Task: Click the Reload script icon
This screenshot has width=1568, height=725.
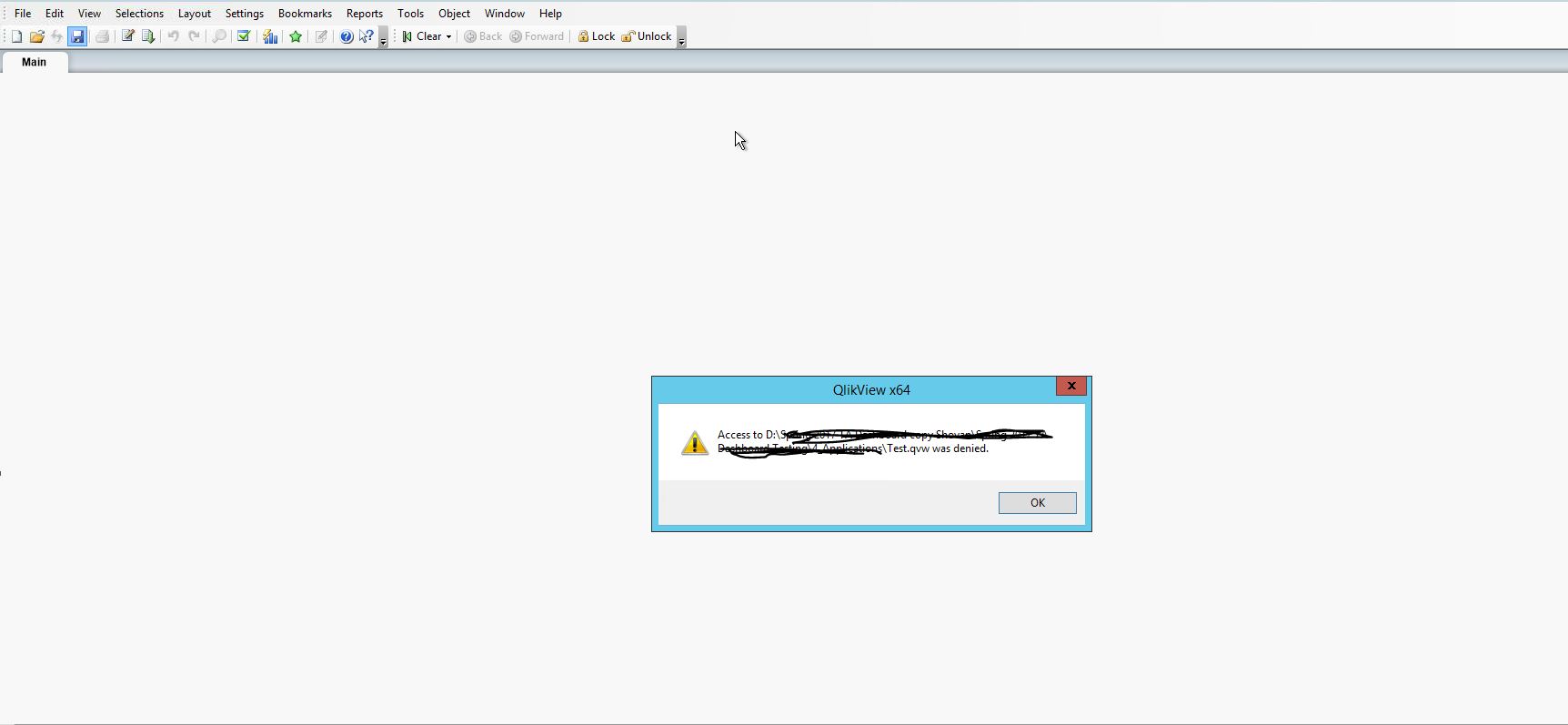Action: pyautogui.click(x=148, y=36)
